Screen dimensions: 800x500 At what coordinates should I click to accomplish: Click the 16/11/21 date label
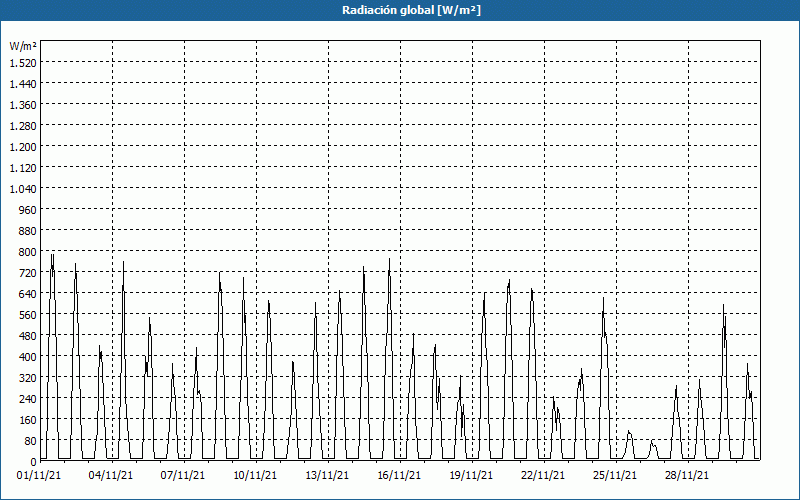pos(399,475)
